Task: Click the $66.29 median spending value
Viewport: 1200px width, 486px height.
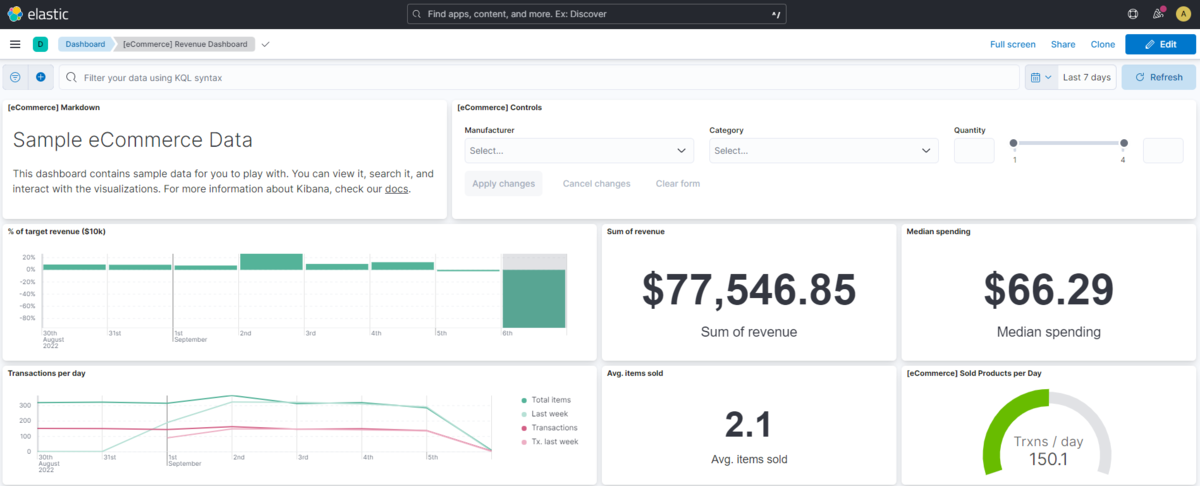Action: pos(1049,290)
